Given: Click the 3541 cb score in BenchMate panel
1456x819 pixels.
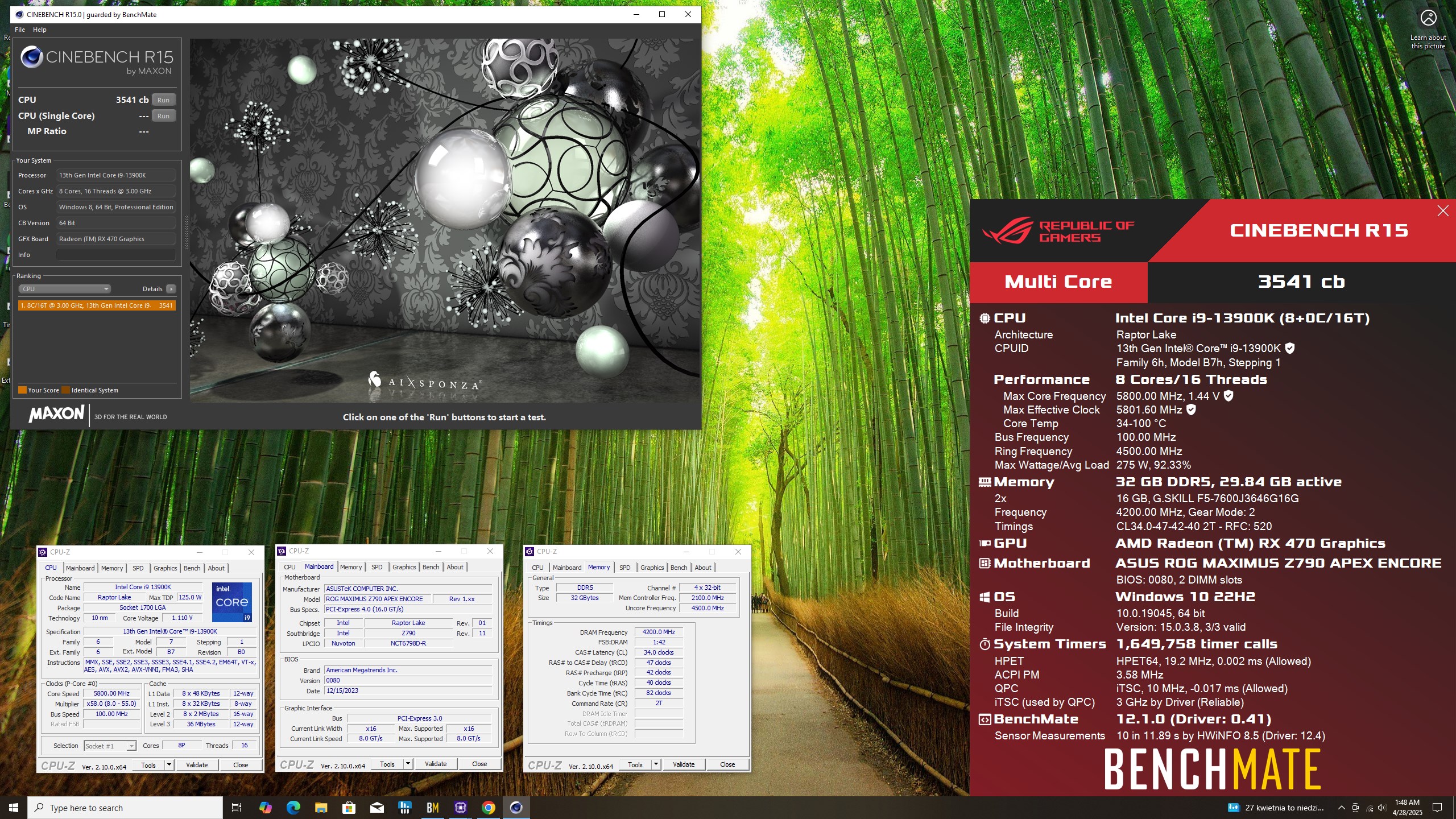Looking at the screenshot, I should click(x=1301, y=282).
